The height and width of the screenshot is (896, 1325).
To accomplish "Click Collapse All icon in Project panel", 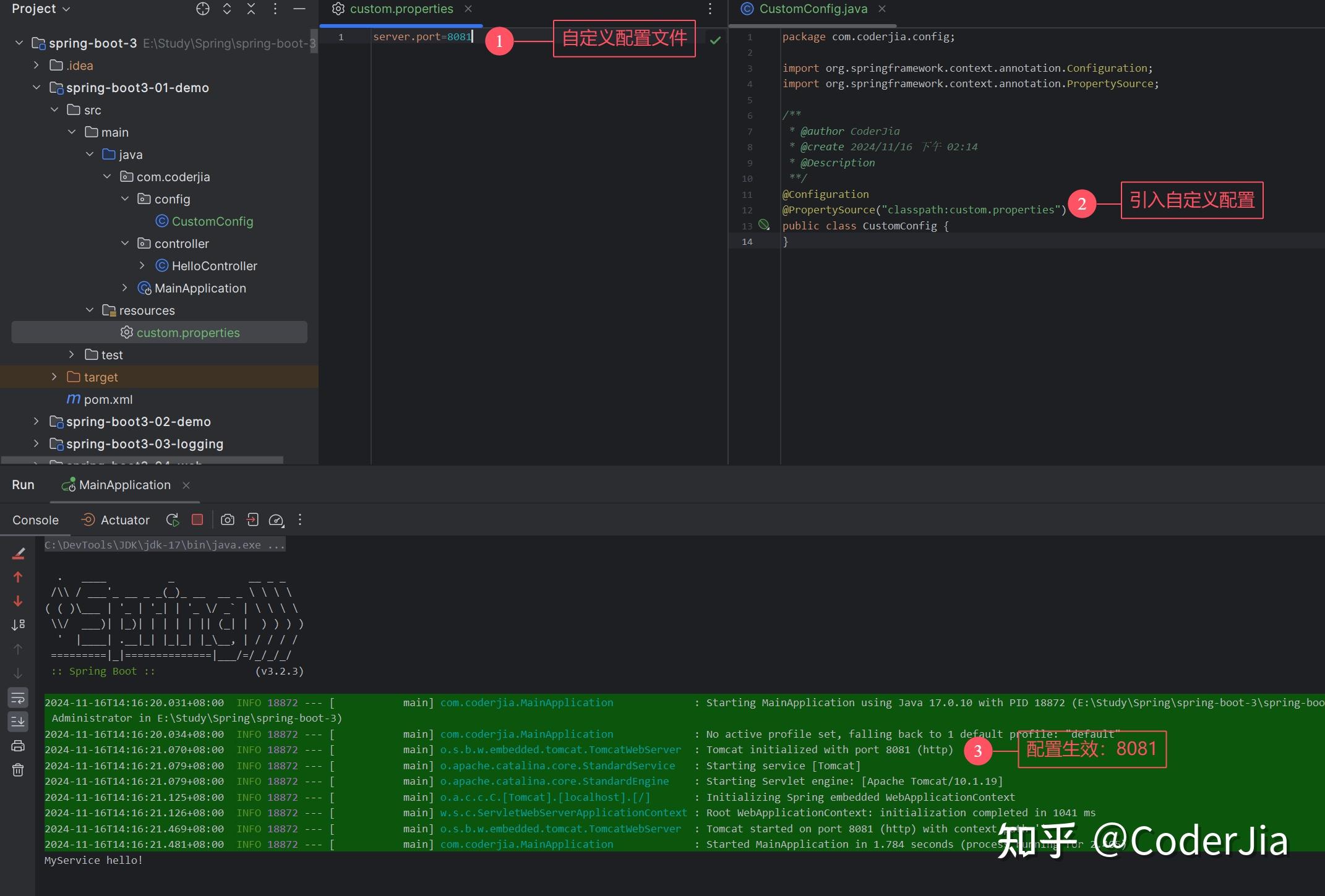I will 251,9.
